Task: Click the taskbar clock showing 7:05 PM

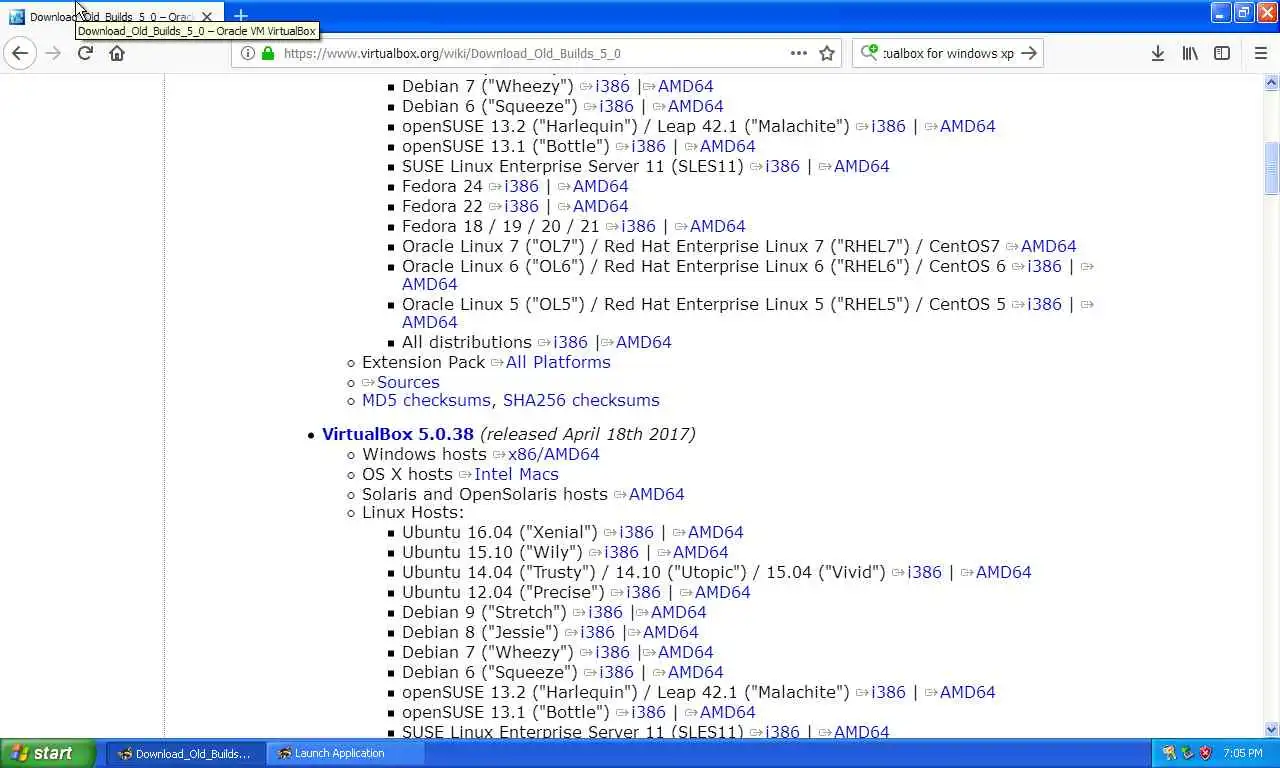Action: (1243, 753)
